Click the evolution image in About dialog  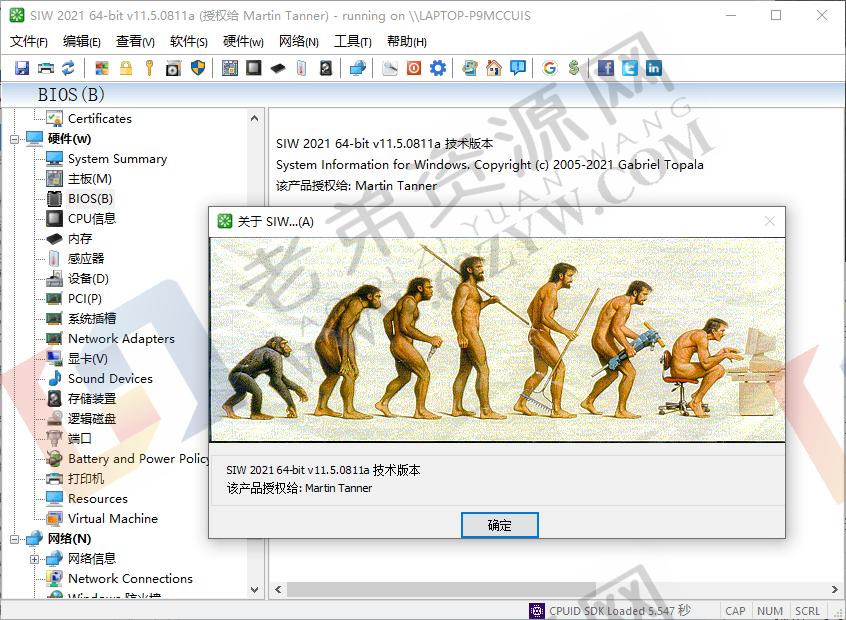pos(497,340)
